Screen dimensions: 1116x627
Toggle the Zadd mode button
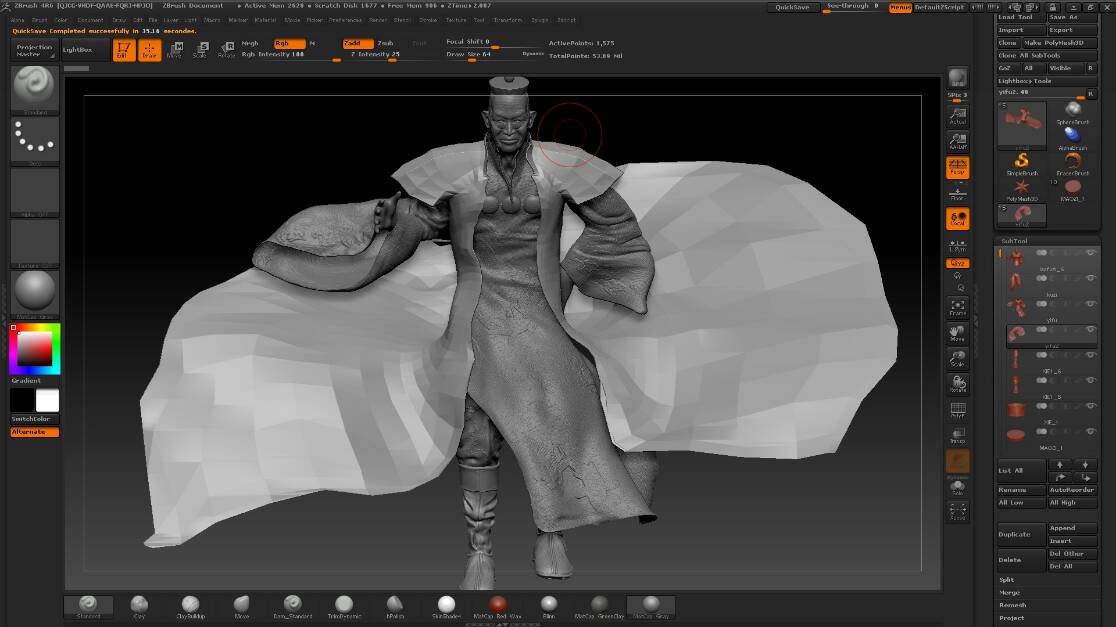[x=357, y=43]
